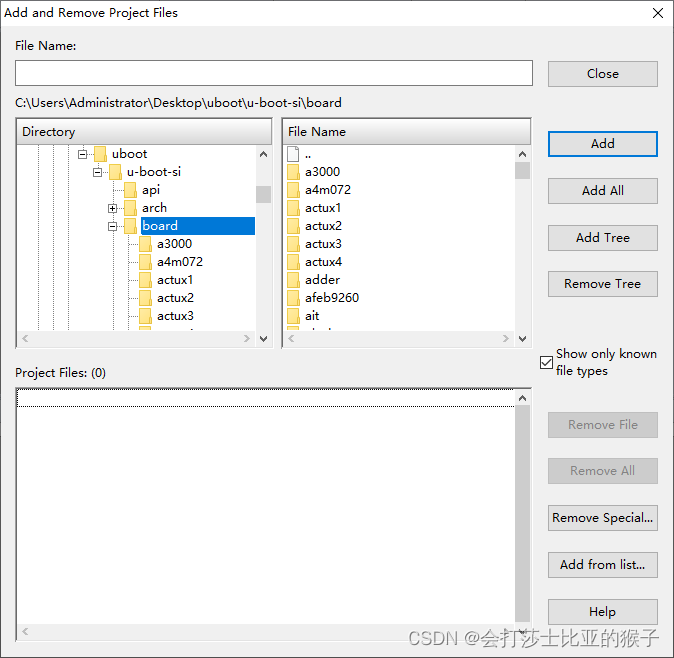Click File Name pane horizontal scroll right arrow
Viewport: 674px width, 658px height.
[506, 339]
